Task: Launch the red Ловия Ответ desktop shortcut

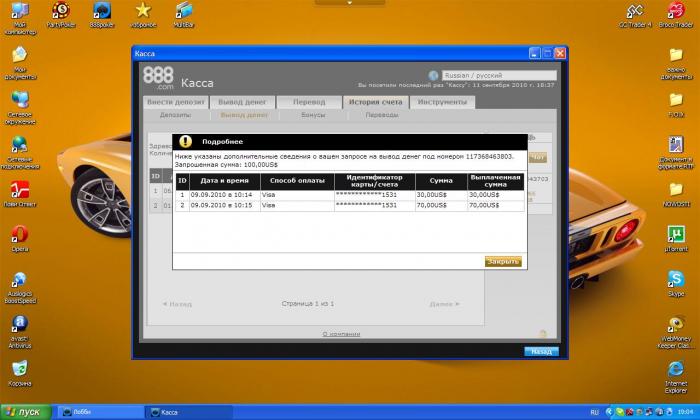Action: coord(20,194)
